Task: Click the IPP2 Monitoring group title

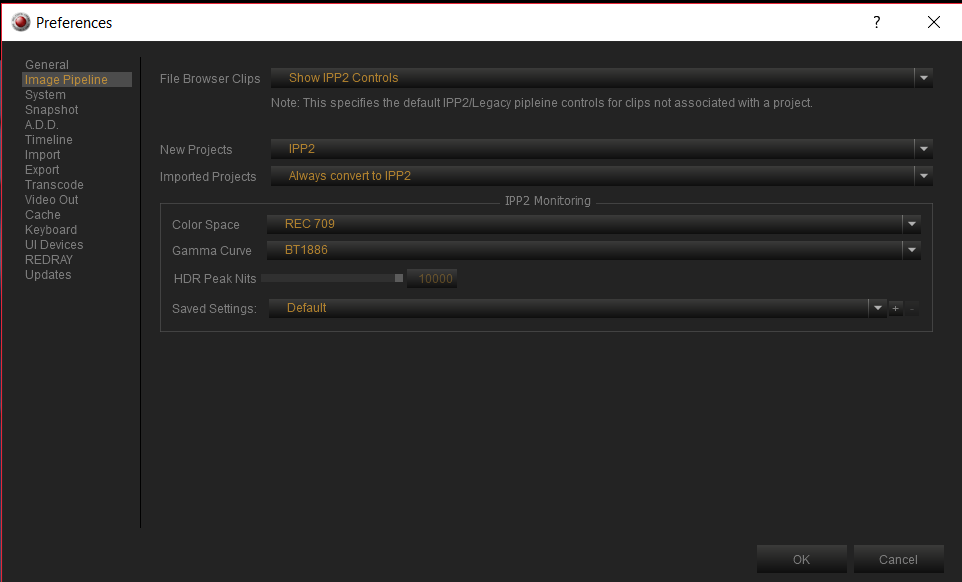Action: click(548, 201)
